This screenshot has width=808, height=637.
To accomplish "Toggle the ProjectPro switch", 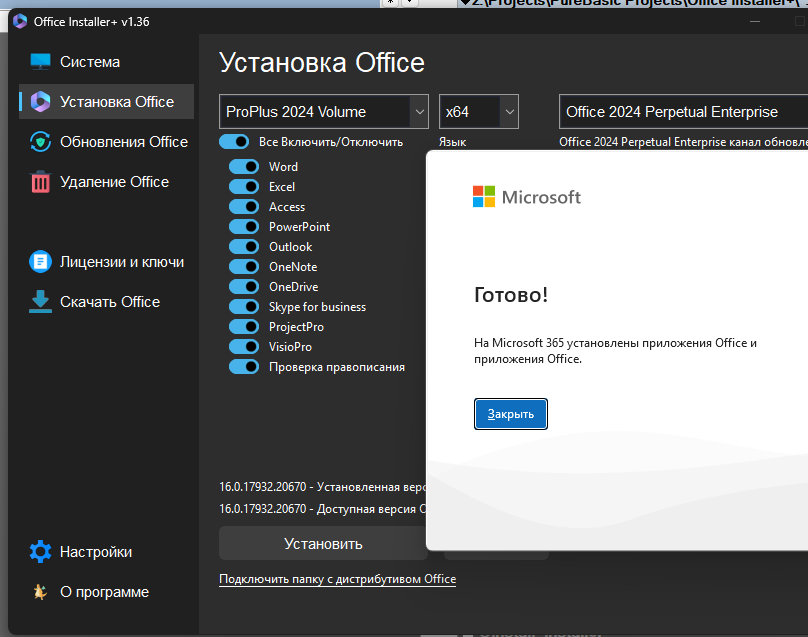I will point(244,327).
